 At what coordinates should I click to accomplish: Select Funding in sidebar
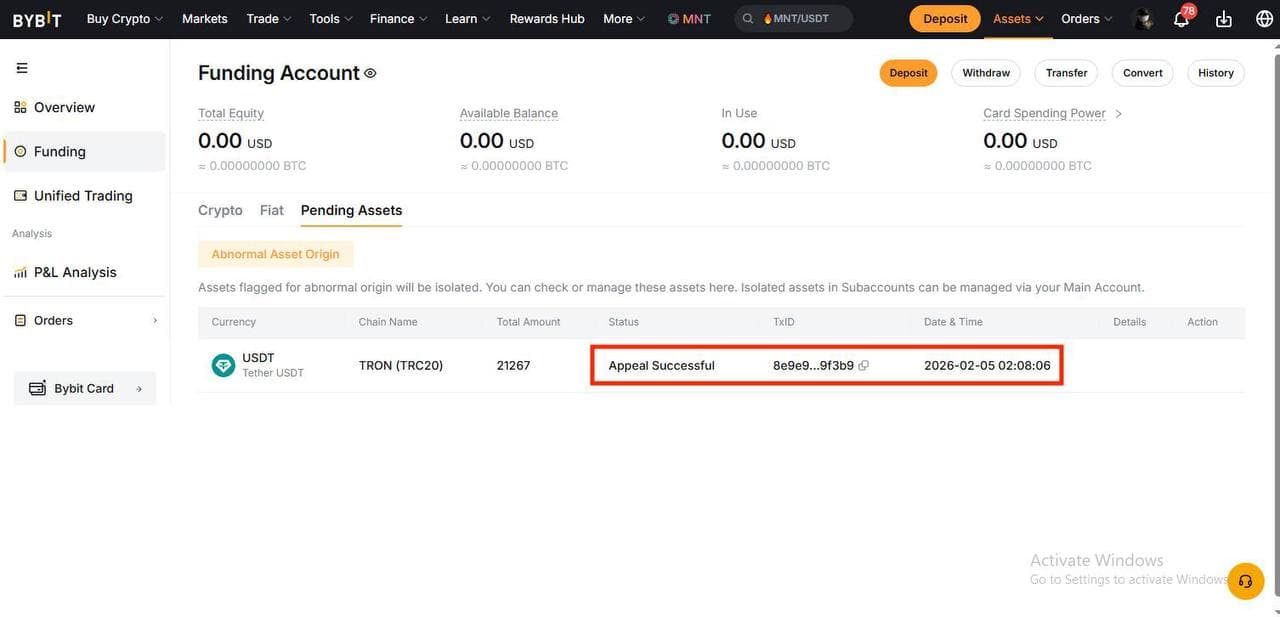[x=84, y=152]
